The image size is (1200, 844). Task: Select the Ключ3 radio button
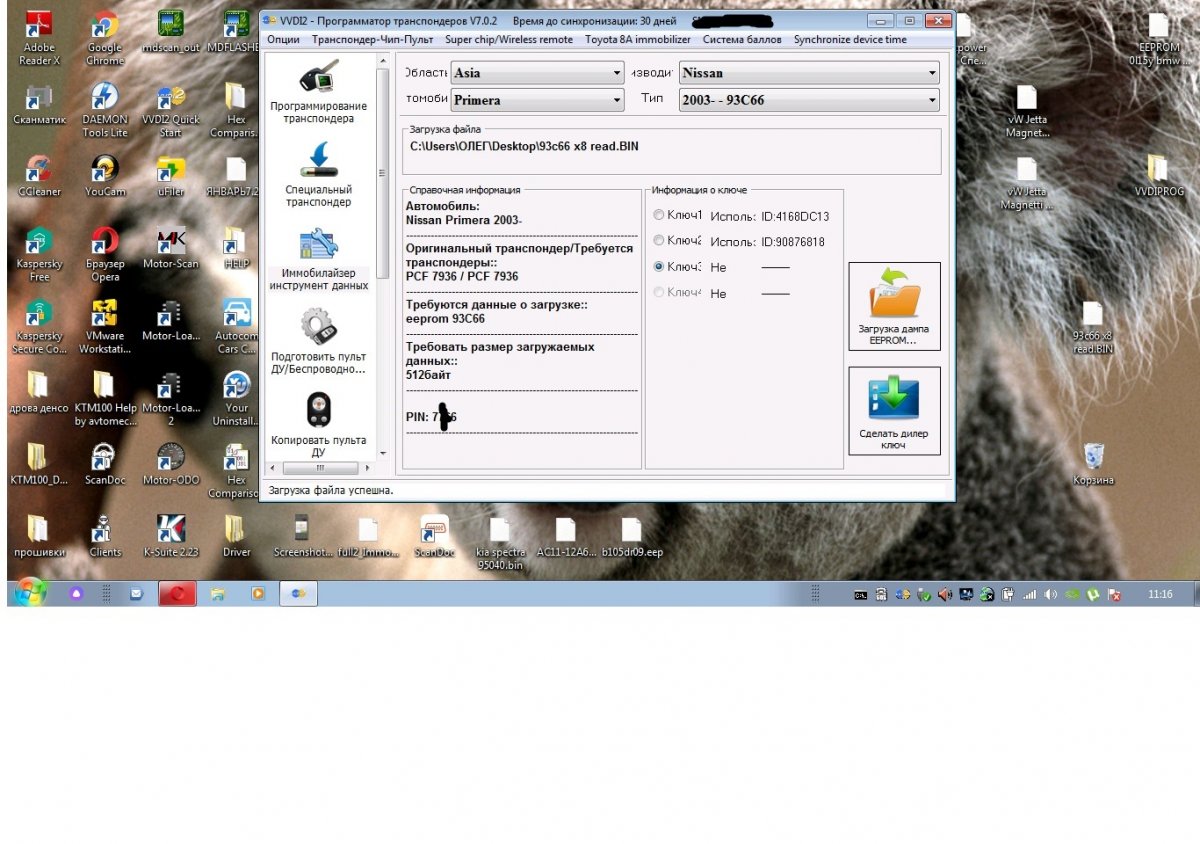658,267
